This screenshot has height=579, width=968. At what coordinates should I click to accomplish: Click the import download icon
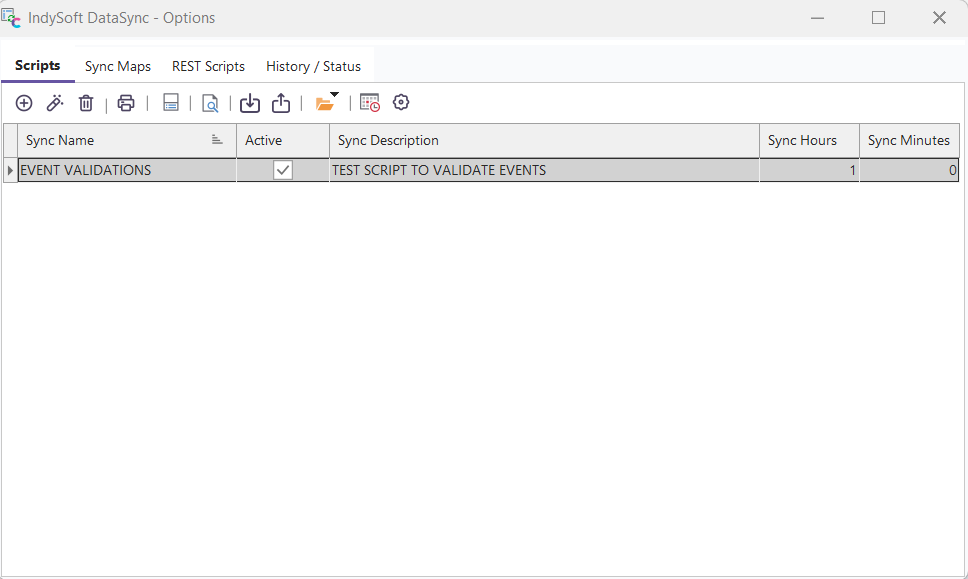tap(250, 103)
